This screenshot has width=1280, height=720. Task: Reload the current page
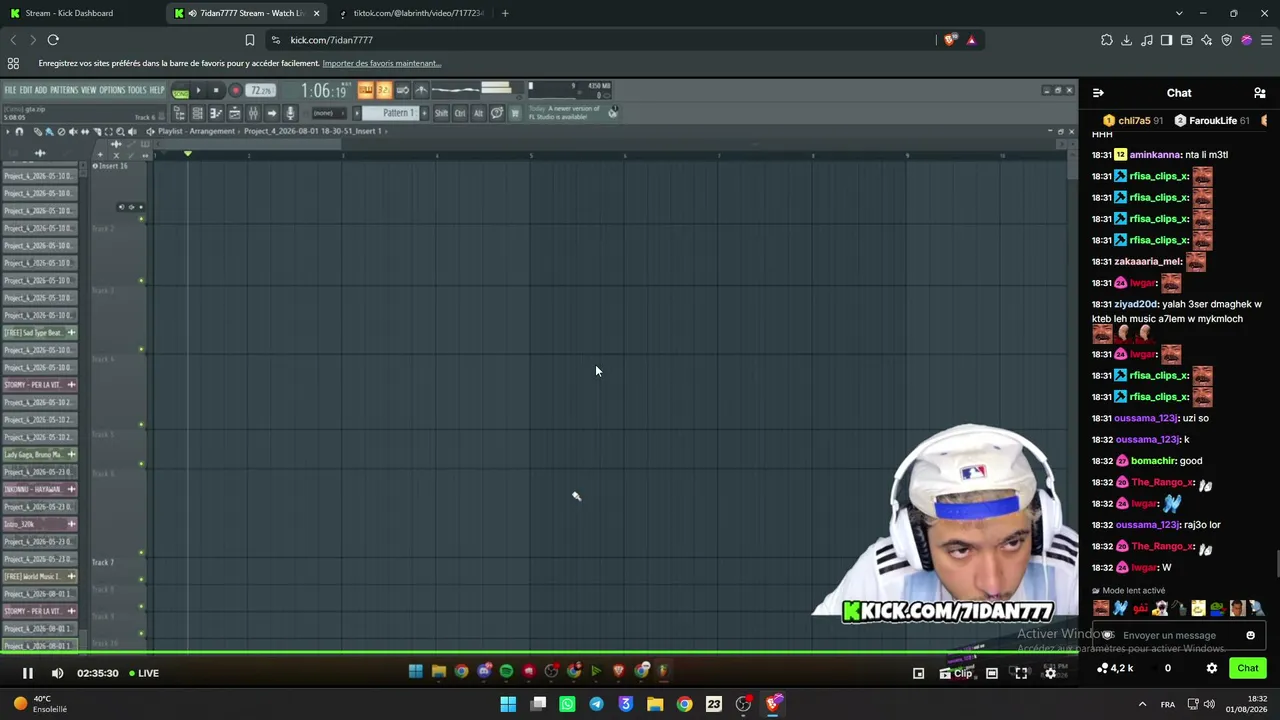[x=53, y=40]
